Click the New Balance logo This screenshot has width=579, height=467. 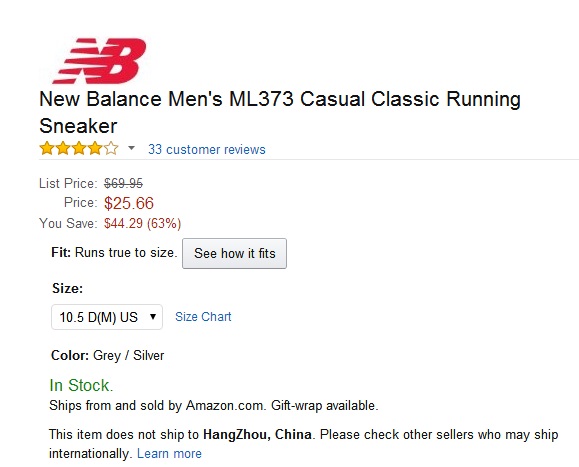99,61
